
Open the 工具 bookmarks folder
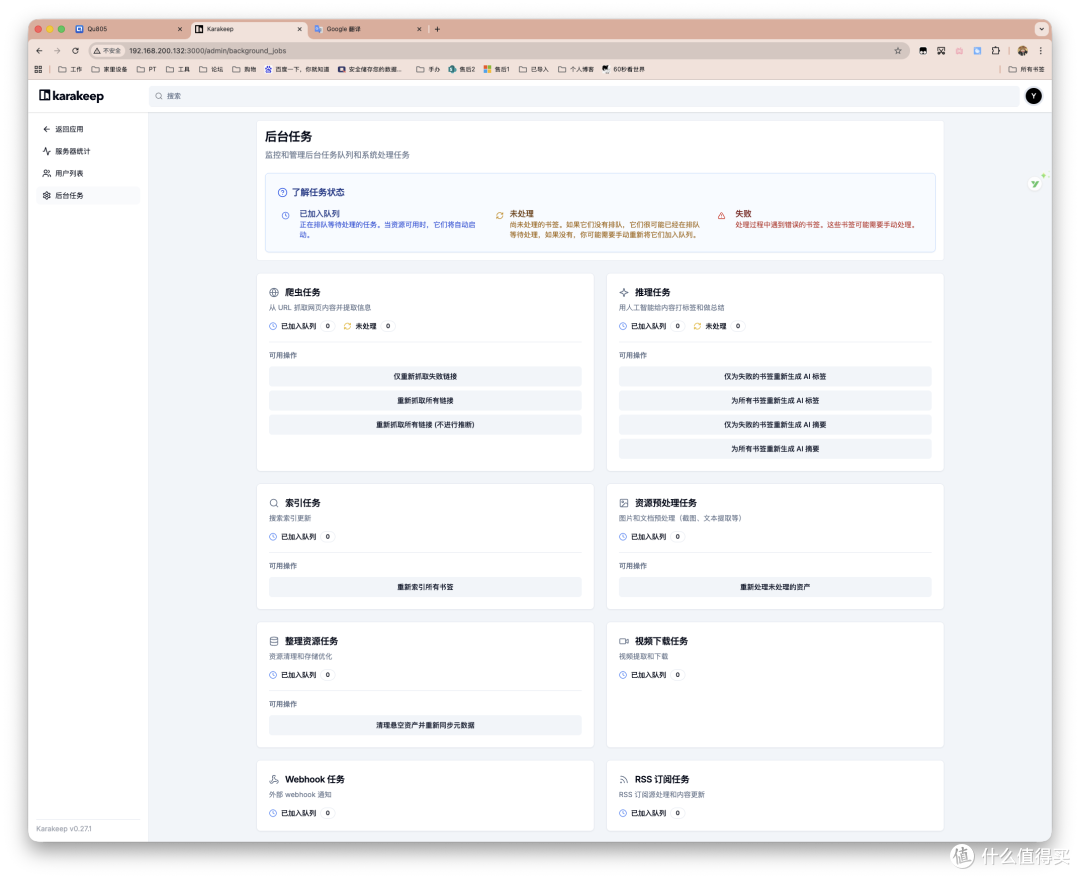(x=178, y=69)
